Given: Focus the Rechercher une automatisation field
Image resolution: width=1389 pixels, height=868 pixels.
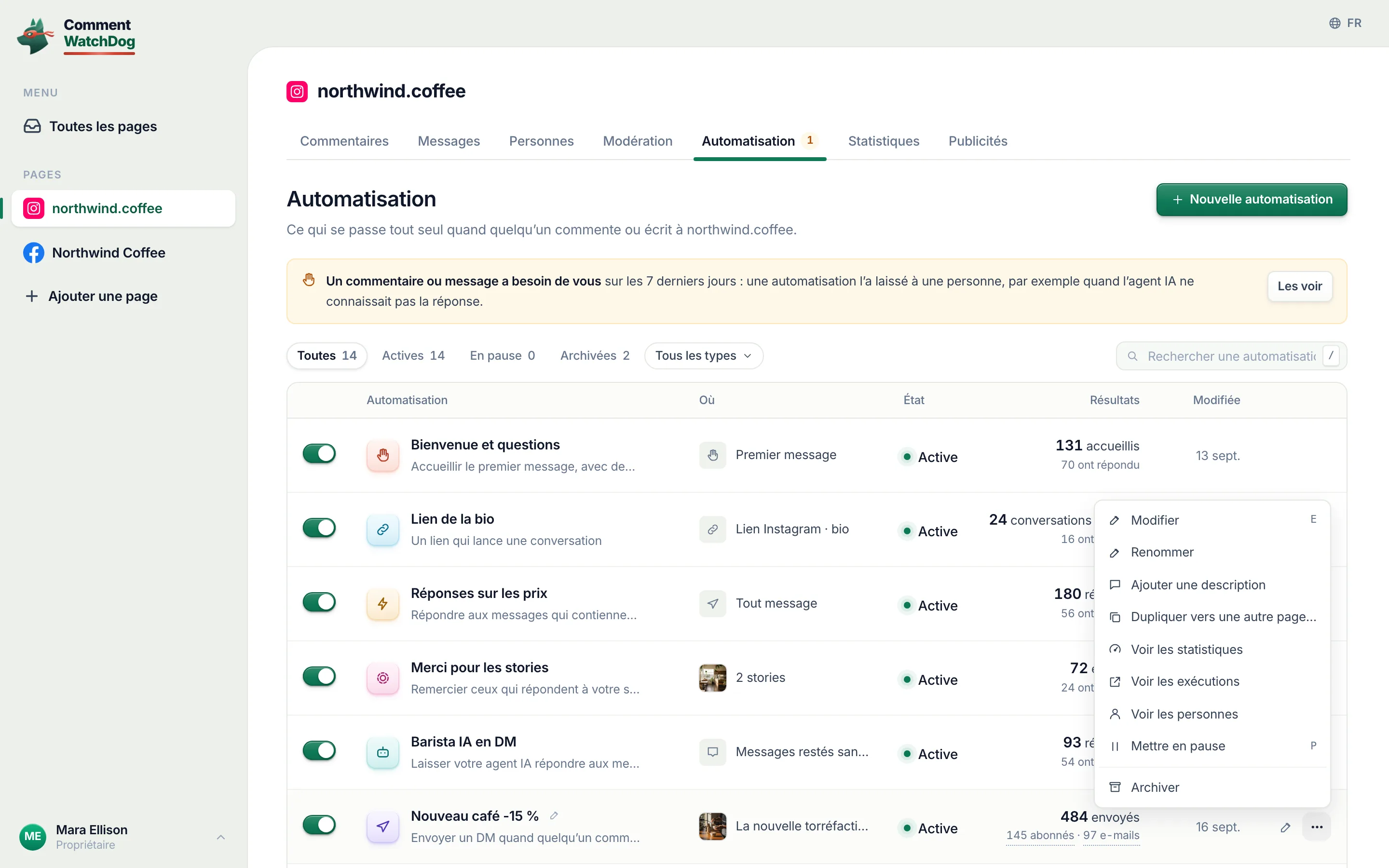Looking at the screenshot, I should 1231,356.
